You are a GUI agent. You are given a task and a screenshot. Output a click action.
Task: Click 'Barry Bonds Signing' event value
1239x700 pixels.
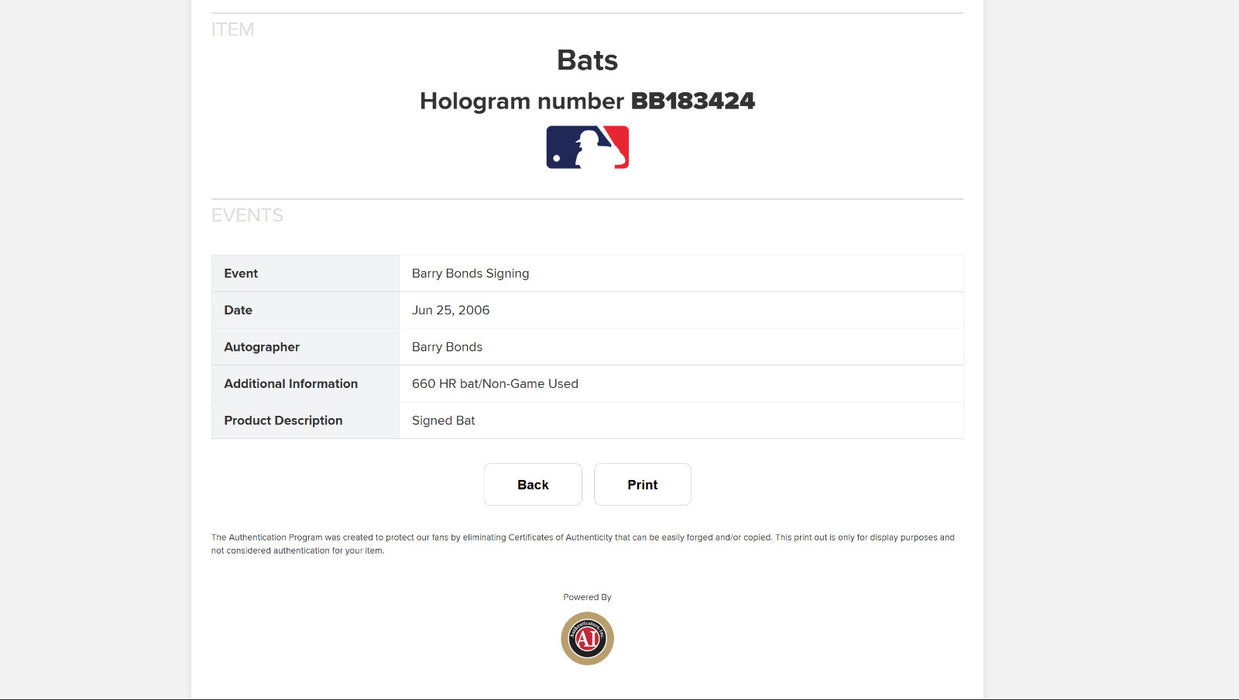pyautogui.click(x=470, y=273)
